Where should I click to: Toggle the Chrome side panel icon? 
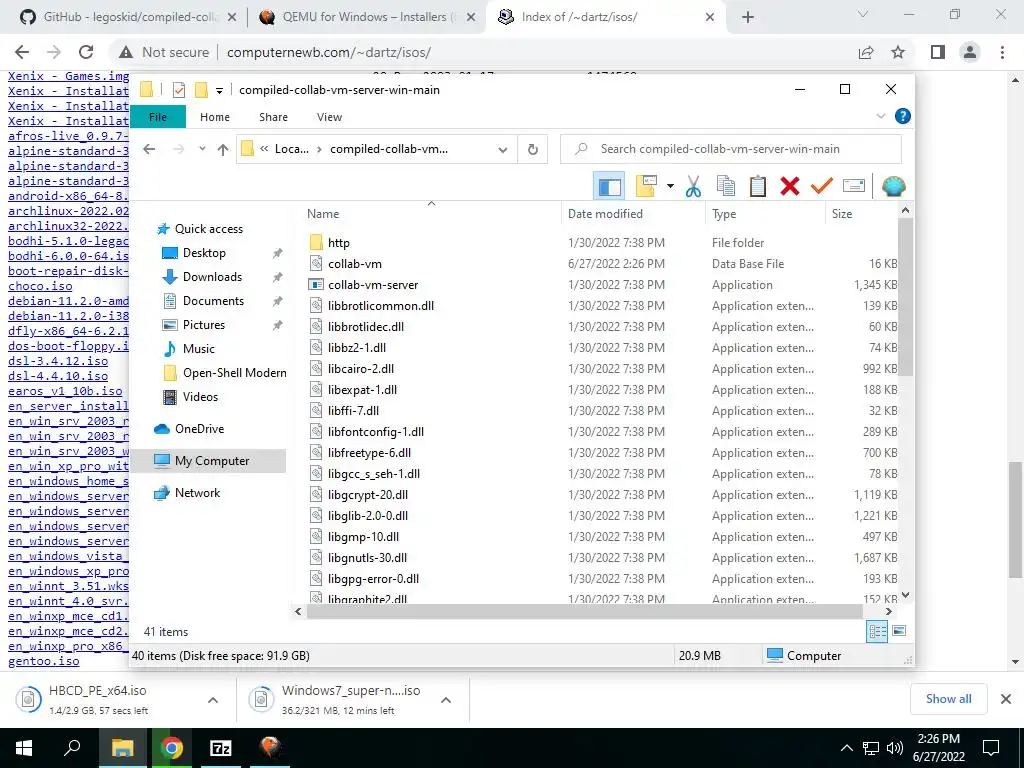click(x=938, y=52)
